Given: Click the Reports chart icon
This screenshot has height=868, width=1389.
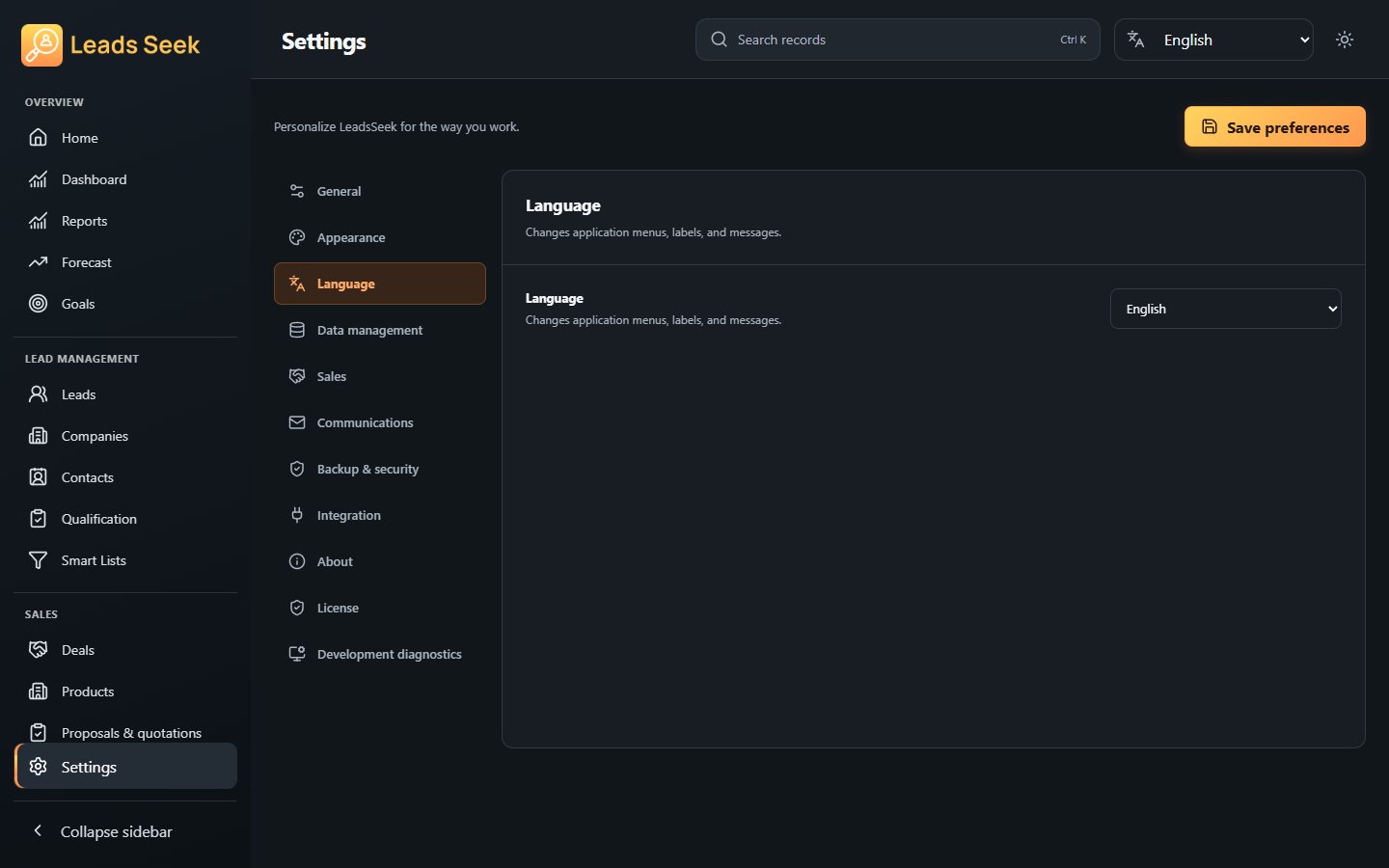Looking at the screenshot, I should click(x=39, y=221).
